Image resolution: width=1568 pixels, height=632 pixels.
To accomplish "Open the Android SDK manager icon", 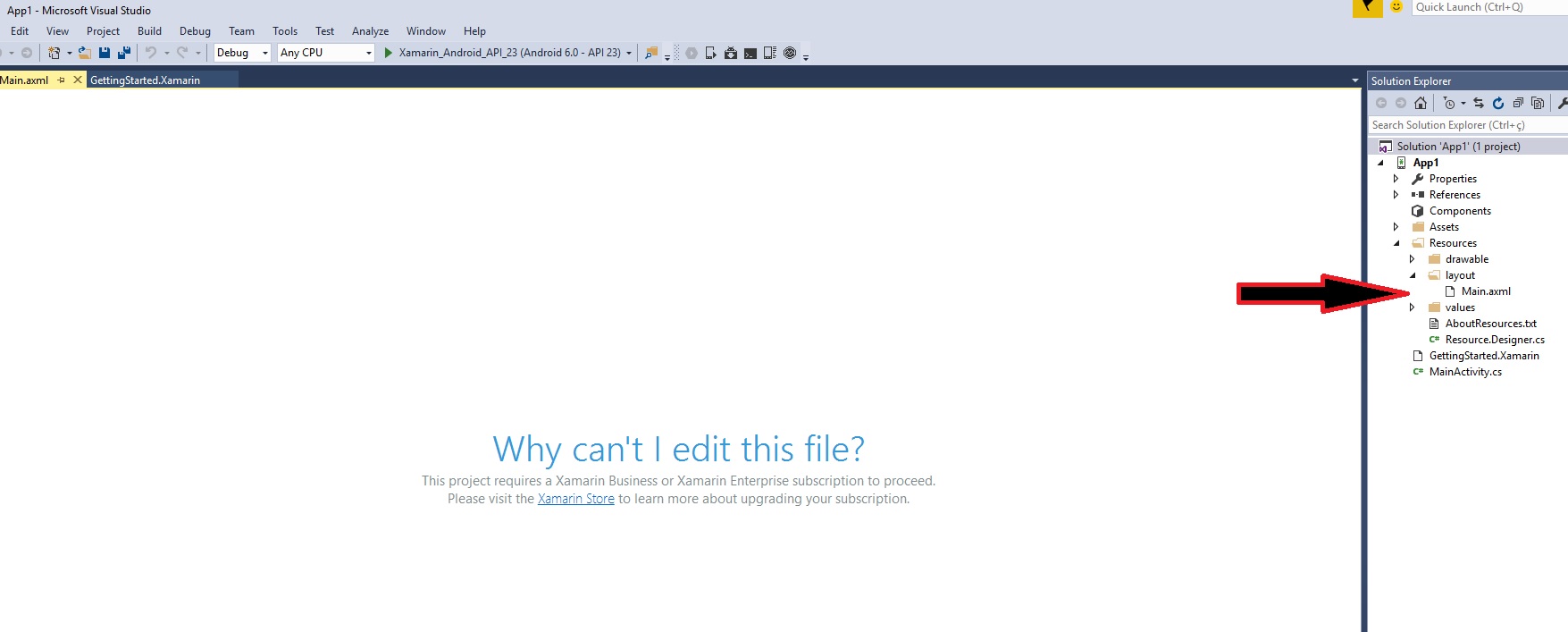I will tap(731, 53).
